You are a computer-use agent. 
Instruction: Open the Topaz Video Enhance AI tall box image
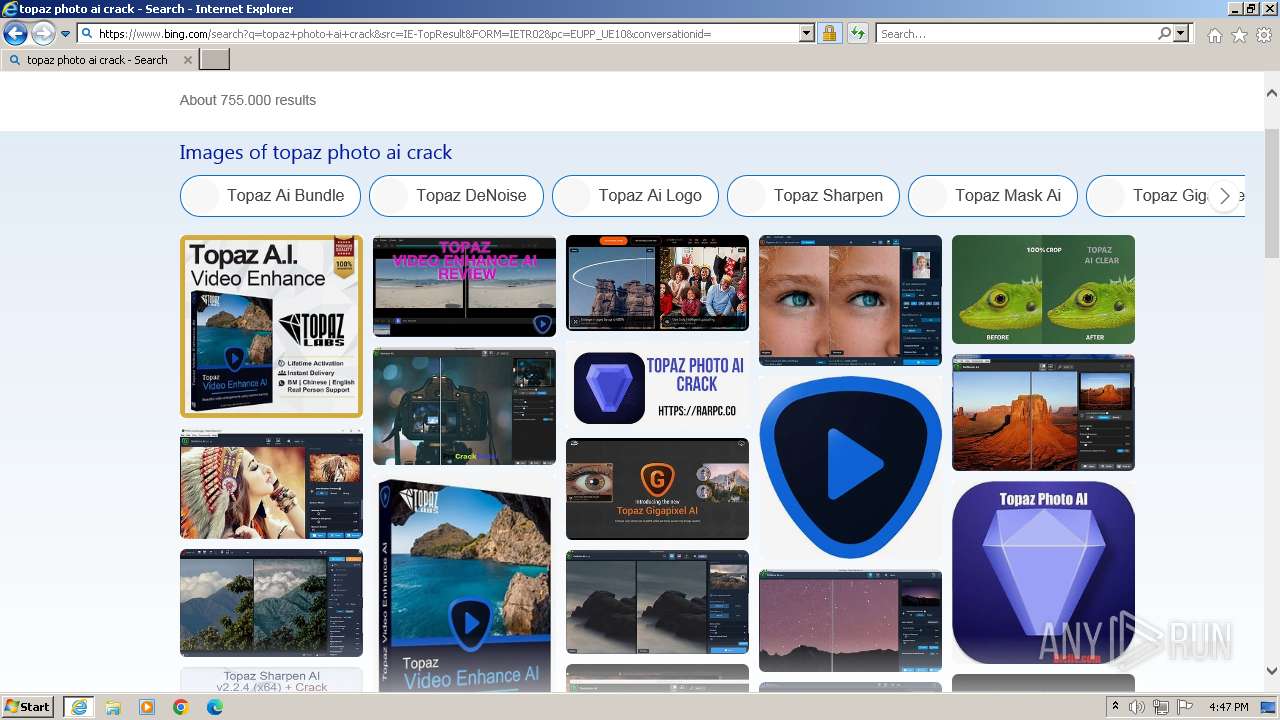click(464, 585)
